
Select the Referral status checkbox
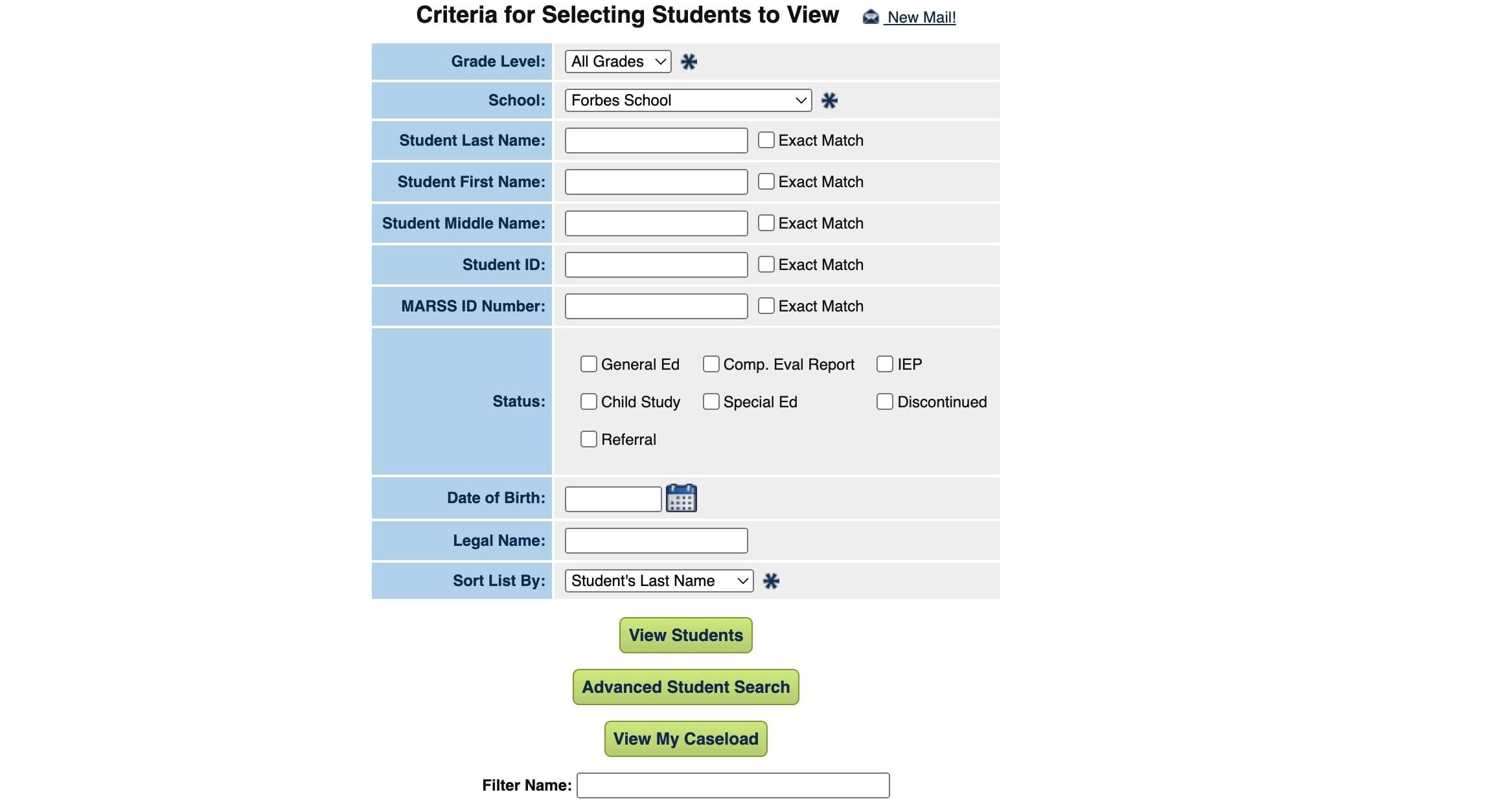[x=589, y=439]
